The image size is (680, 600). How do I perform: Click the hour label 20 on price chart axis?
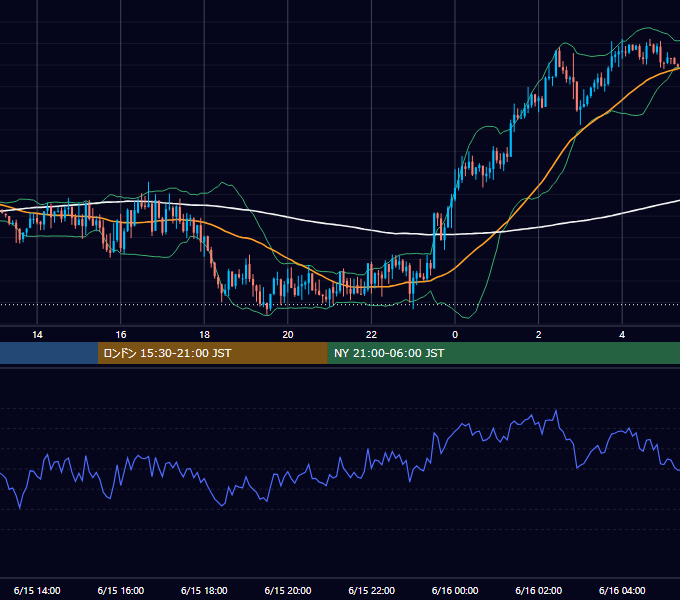point(288,335)
